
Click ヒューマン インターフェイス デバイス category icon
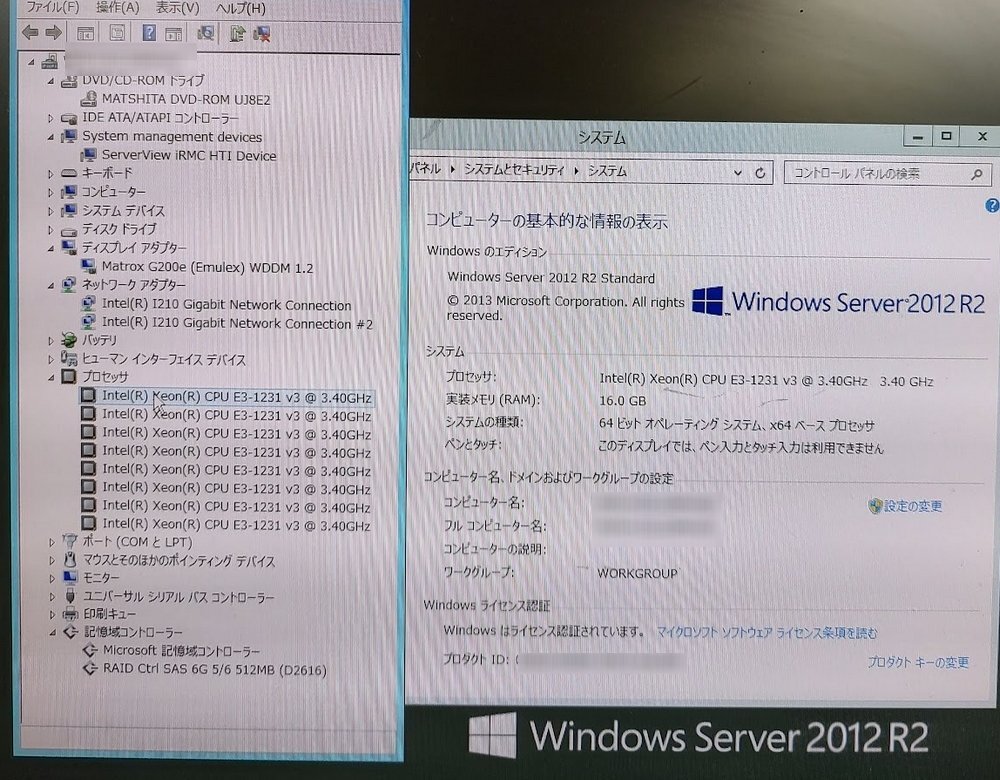69,358
